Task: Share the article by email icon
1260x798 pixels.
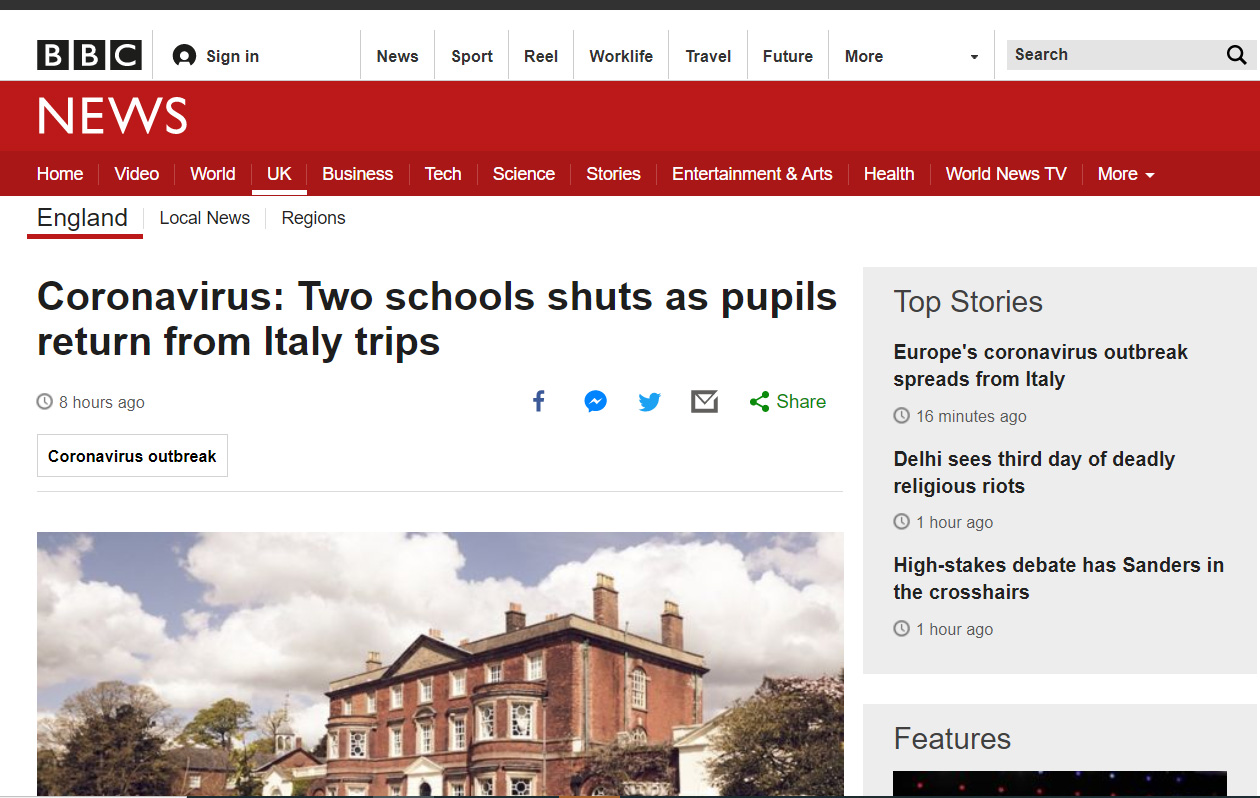Action: (705, 402)
